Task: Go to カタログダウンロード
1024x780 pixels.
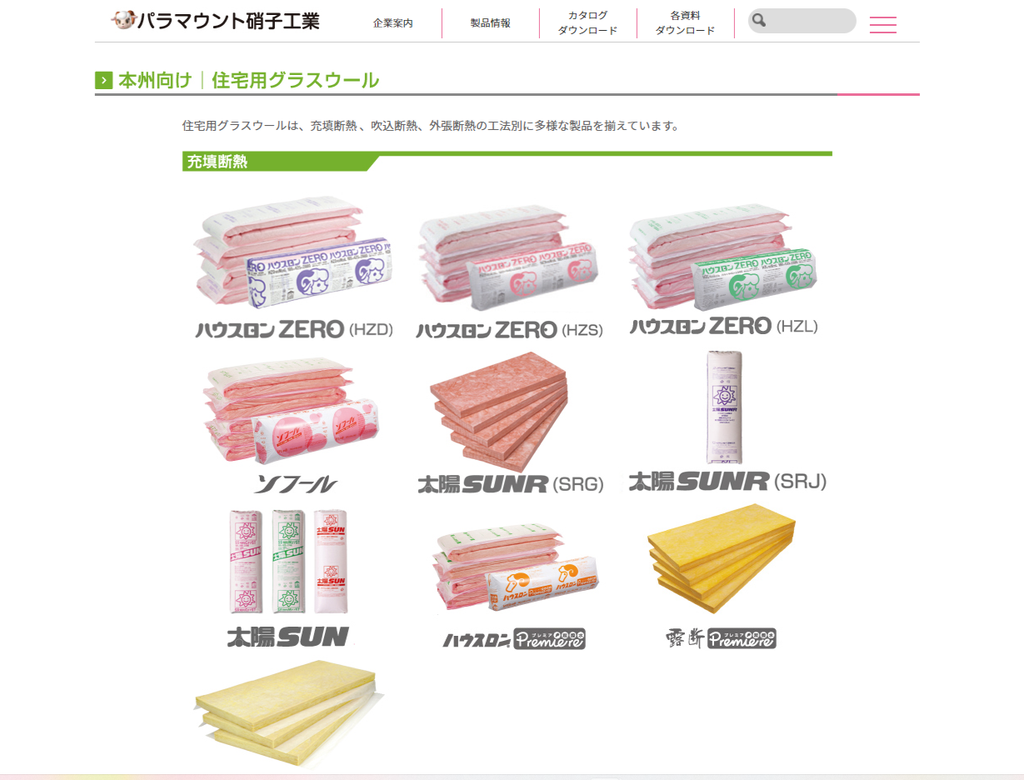Action: pos(587,23)
